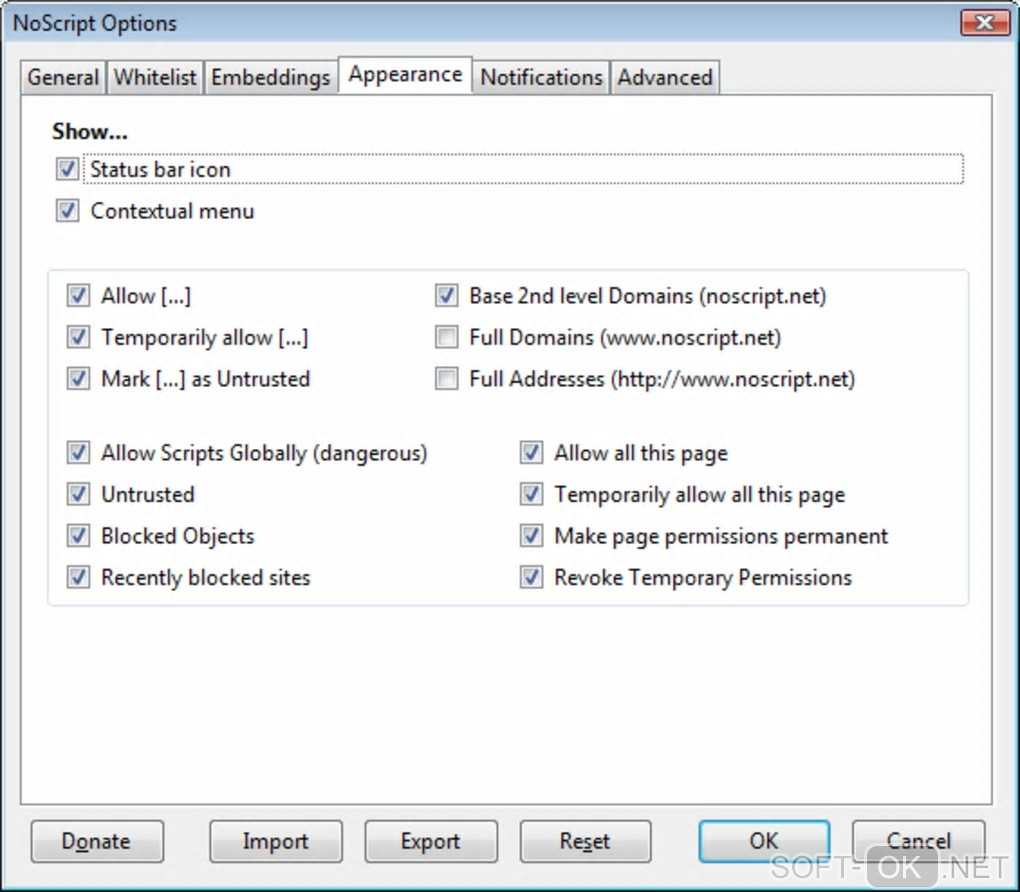Screen dimensions: 1020x892
Task: Uncheck Revoke Temporary Permissions
Action: (x=532, y=578)
